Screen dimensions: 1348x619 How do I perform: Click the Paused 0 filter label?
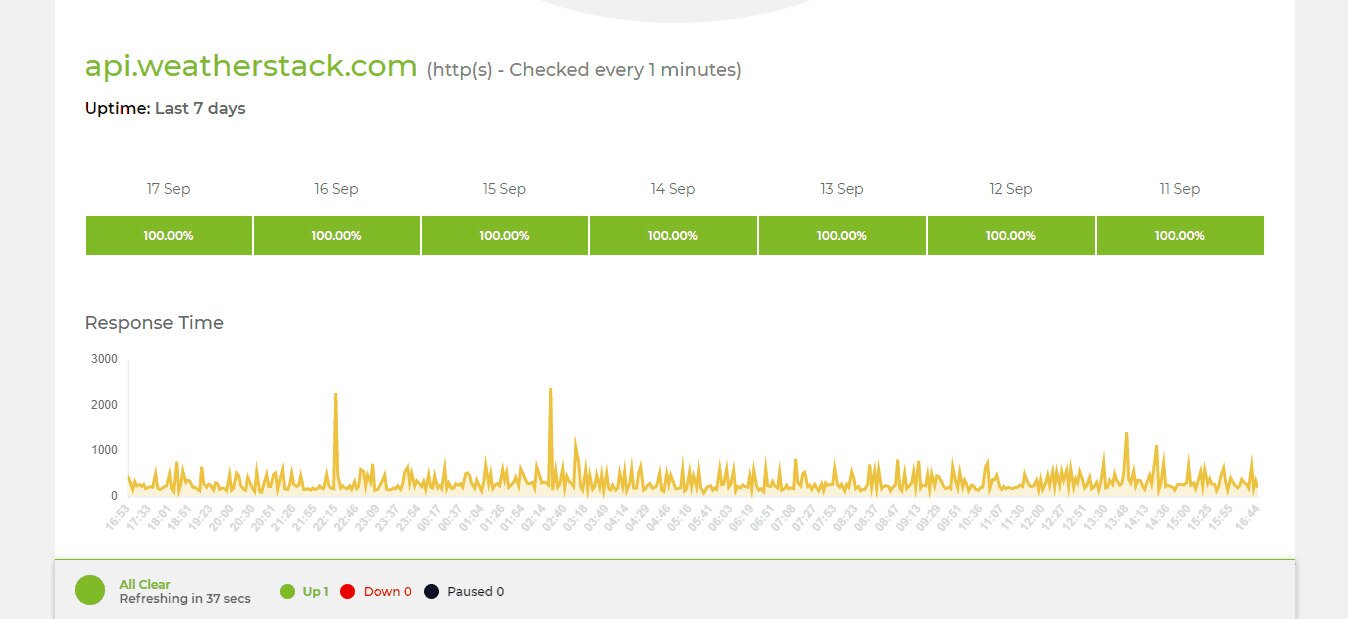click(475, 592)
